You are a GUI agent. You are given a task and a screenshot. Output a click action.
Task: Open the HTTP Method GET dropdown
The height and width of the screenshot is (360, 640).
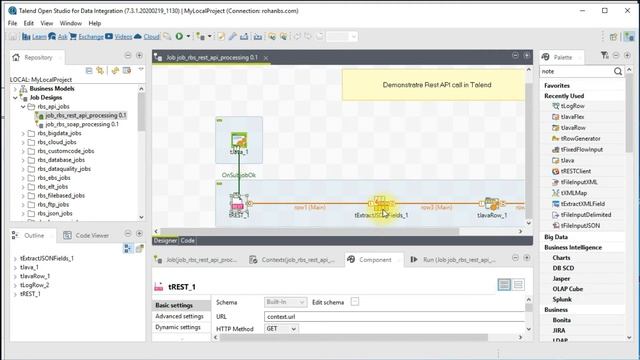click(x=281, y=329)
